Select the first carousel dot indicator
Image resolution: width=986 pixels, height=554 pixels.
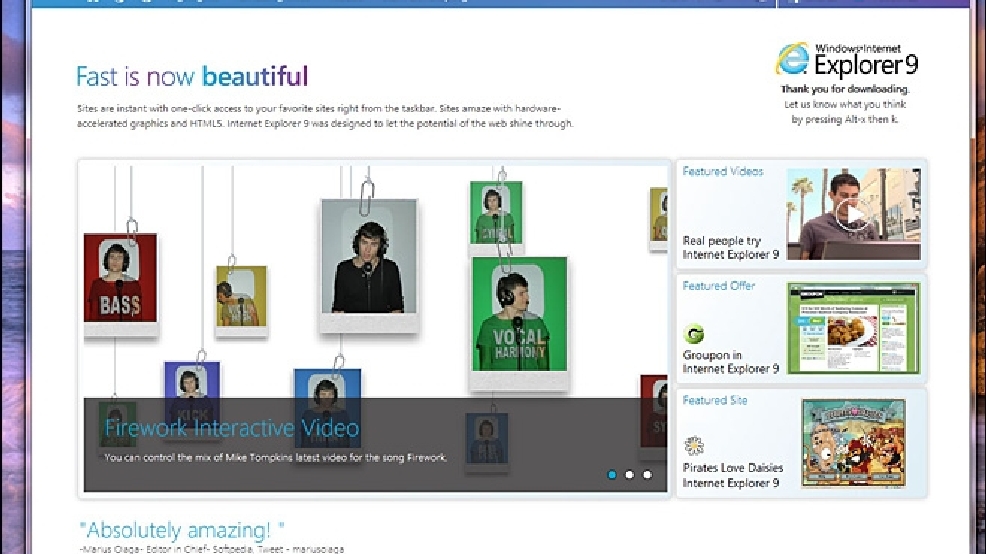point(612,475)
